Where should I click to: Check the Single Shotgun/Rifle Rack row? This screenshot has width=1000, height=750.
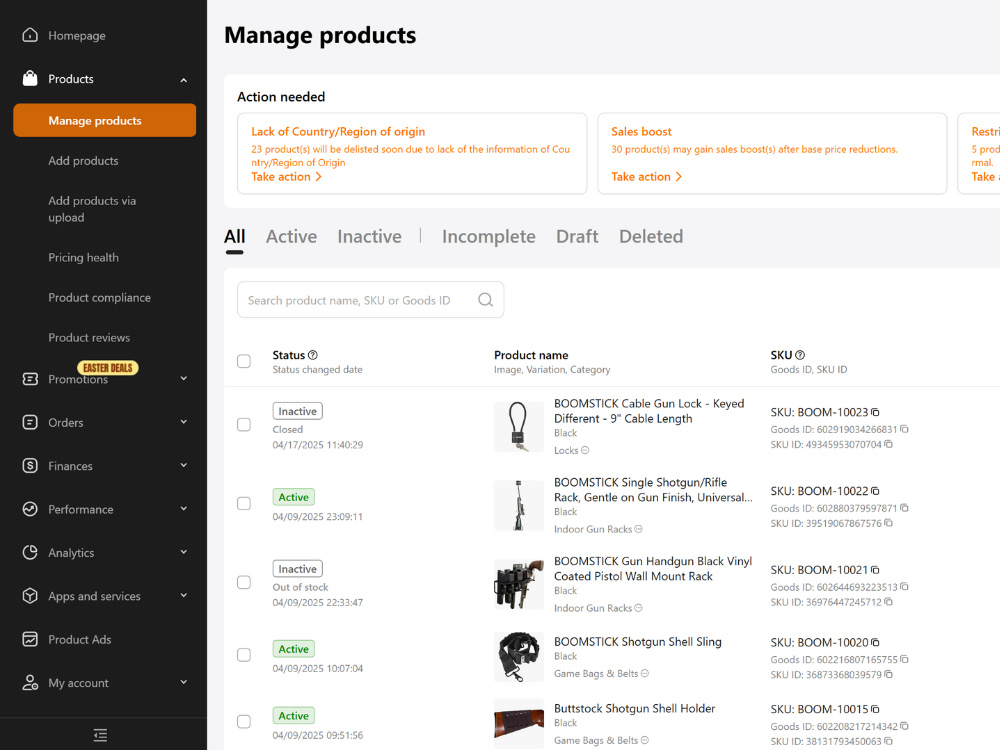[244, 504]
